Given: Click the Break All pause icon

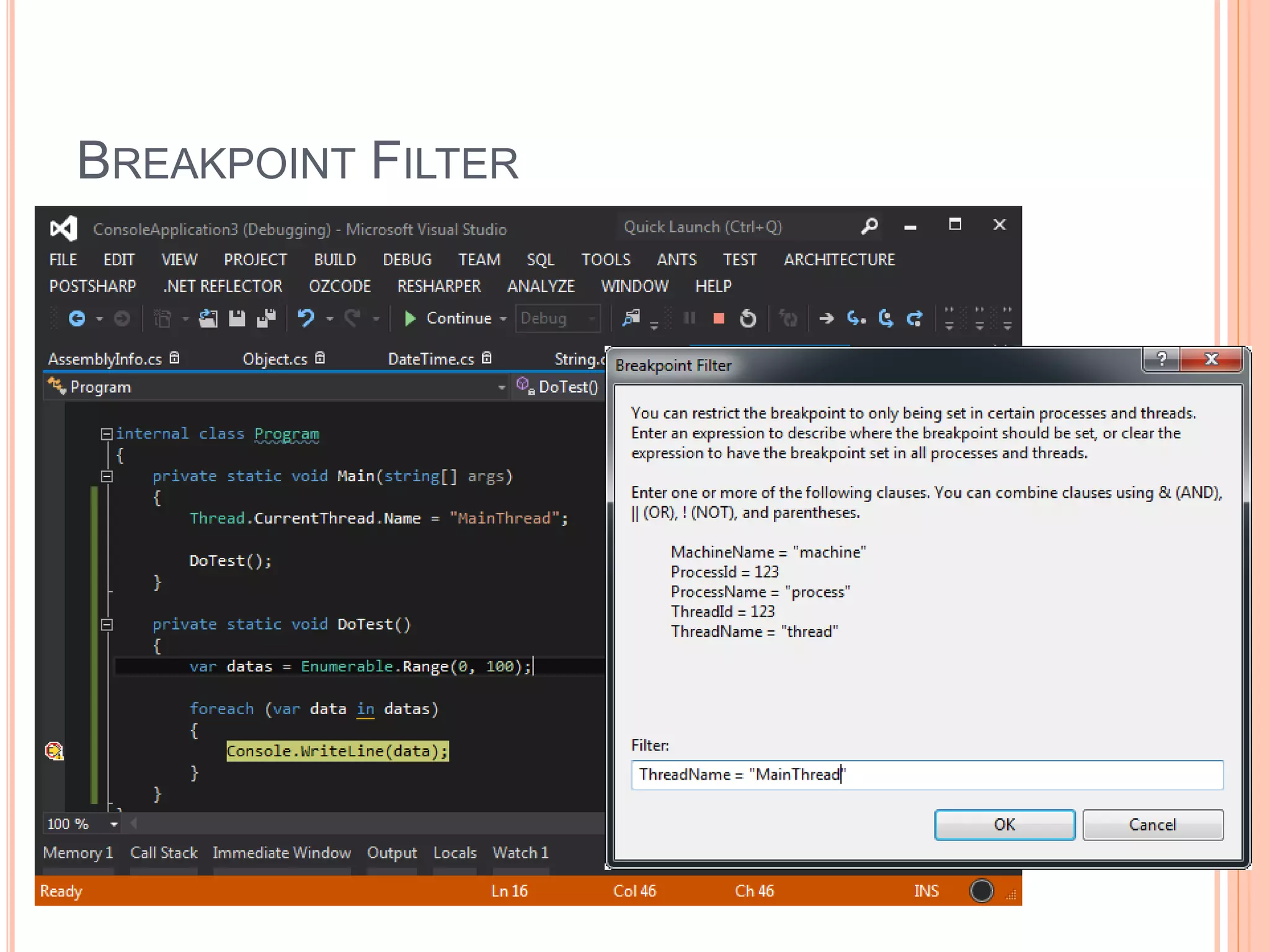Looking at the screenshot, I should (x=689, y=319).
